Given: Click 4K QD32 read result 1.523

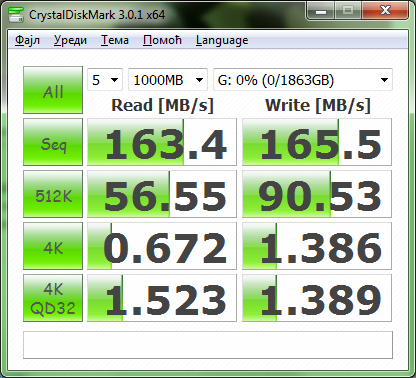Looking at the screenshot, I should click(162, 298).
